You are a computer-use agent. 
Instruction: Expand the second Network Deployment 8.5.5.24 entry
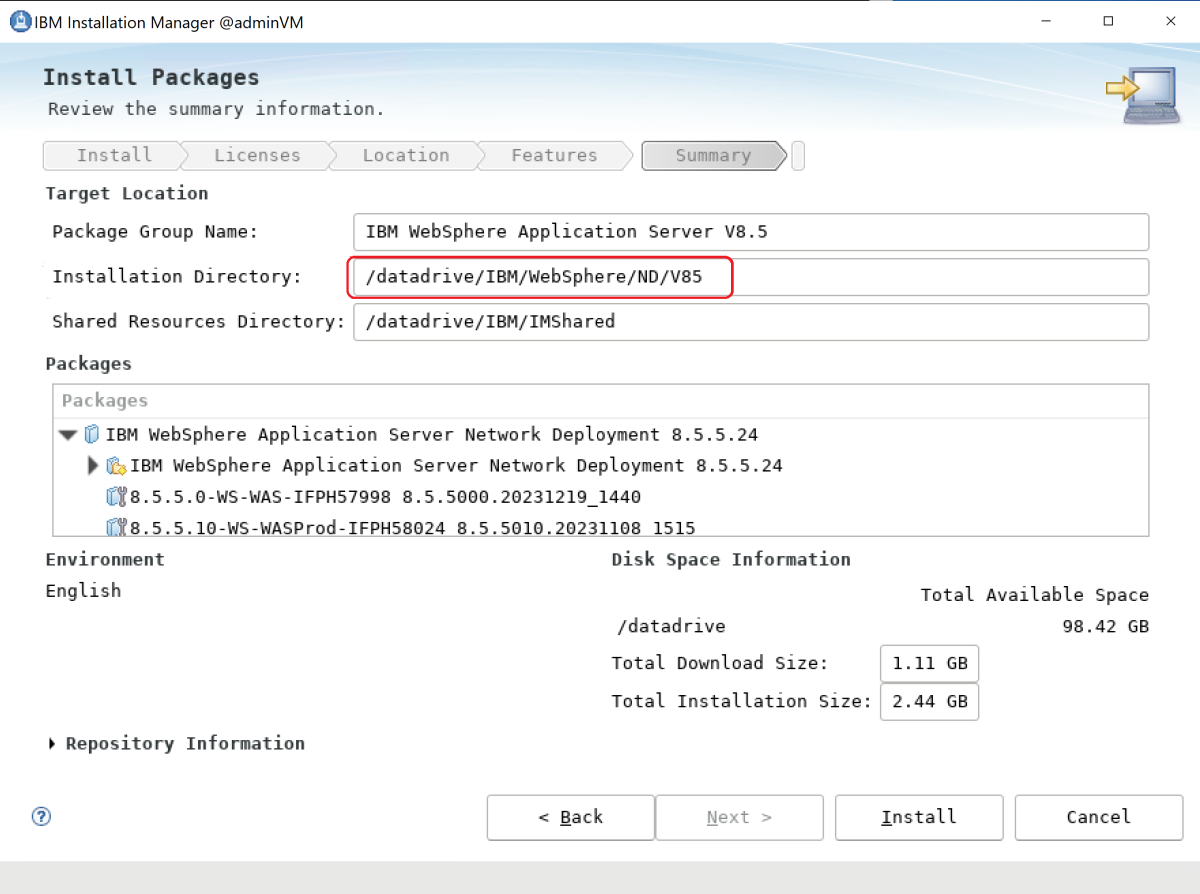tap(92, 465)
